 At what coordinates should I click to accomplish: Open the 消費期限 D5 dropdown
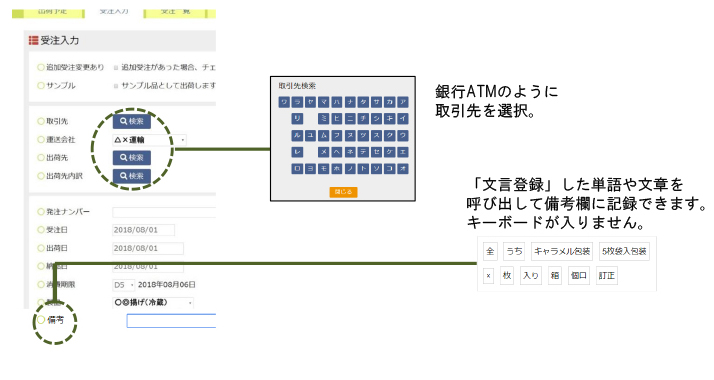point(123,285)
